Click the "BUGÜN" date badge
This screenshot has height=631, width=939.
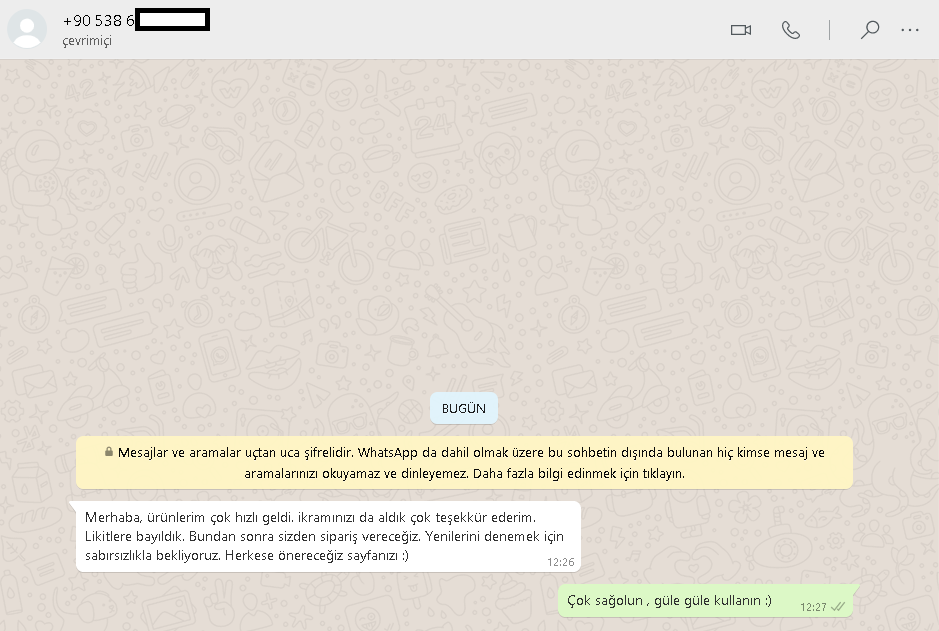(x=464, y=408)
